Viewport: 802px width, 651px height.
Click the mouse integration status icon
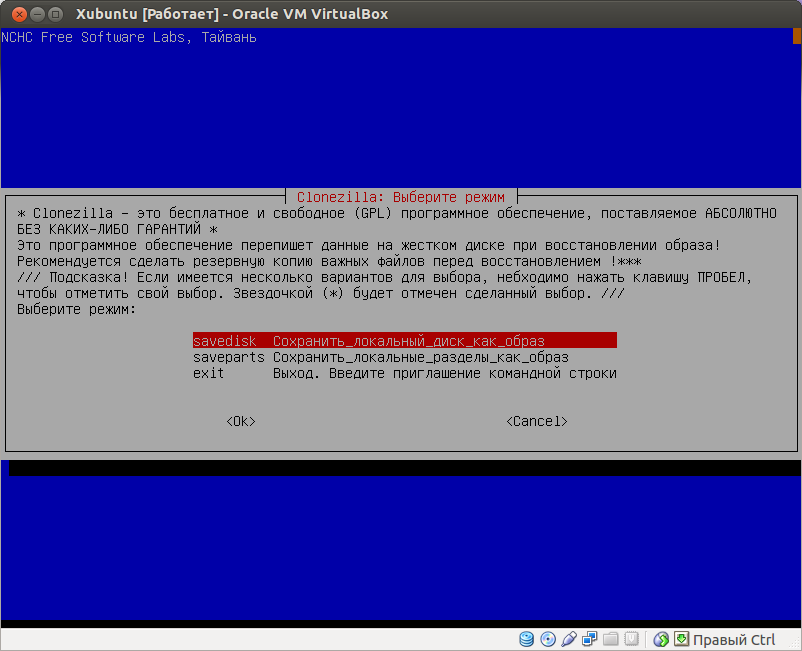661,639
